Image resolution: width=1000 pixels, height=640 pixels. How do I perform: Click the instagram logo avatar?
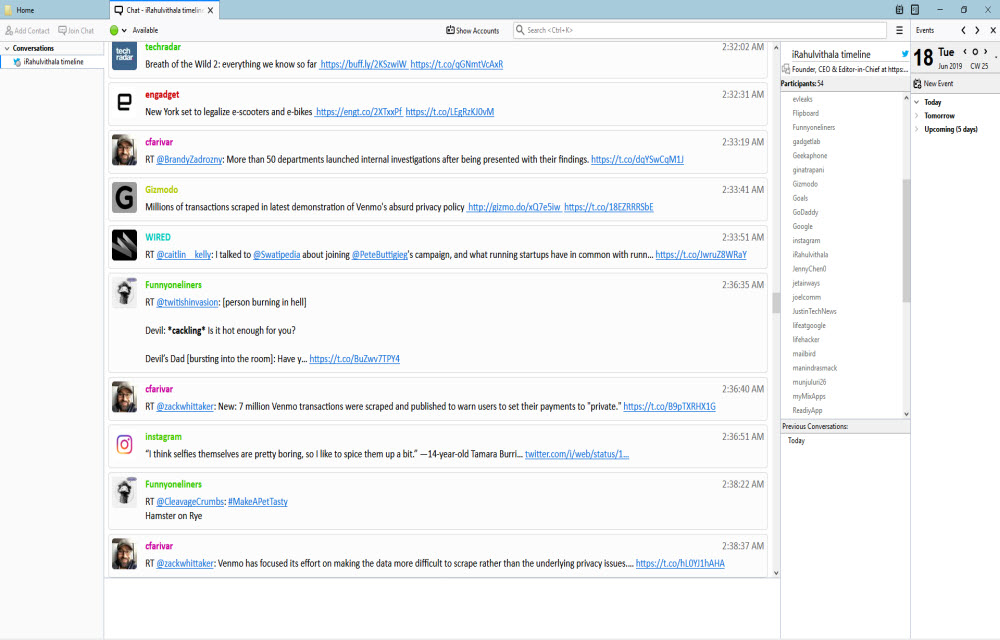click(124, 444)
